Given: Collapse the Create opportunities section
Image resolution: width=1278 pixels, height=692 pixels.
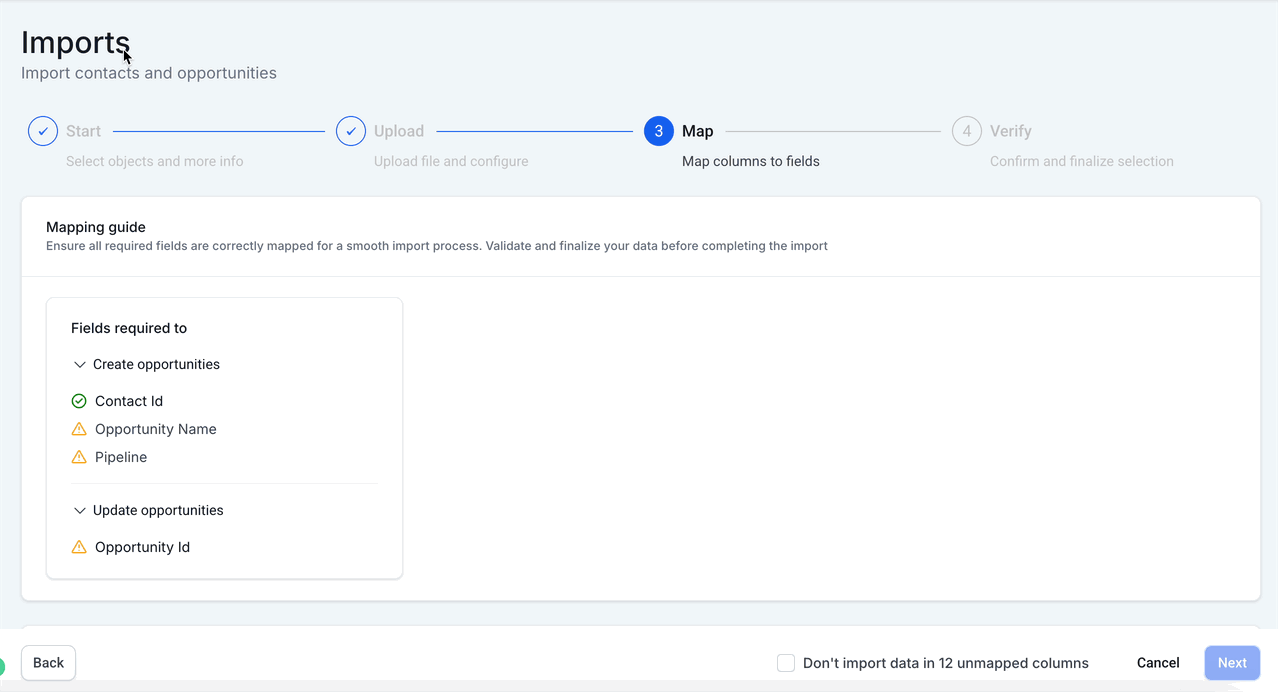Looking at the screenshot, I should tap(80, 365).
